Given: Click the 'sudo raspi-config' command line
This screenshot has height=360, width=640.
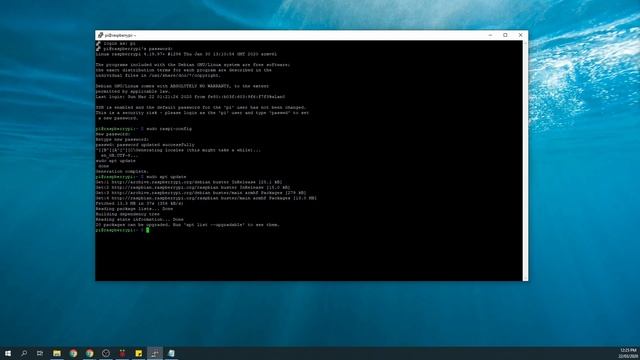Looking at the screenshot, I should pos(144,129).
